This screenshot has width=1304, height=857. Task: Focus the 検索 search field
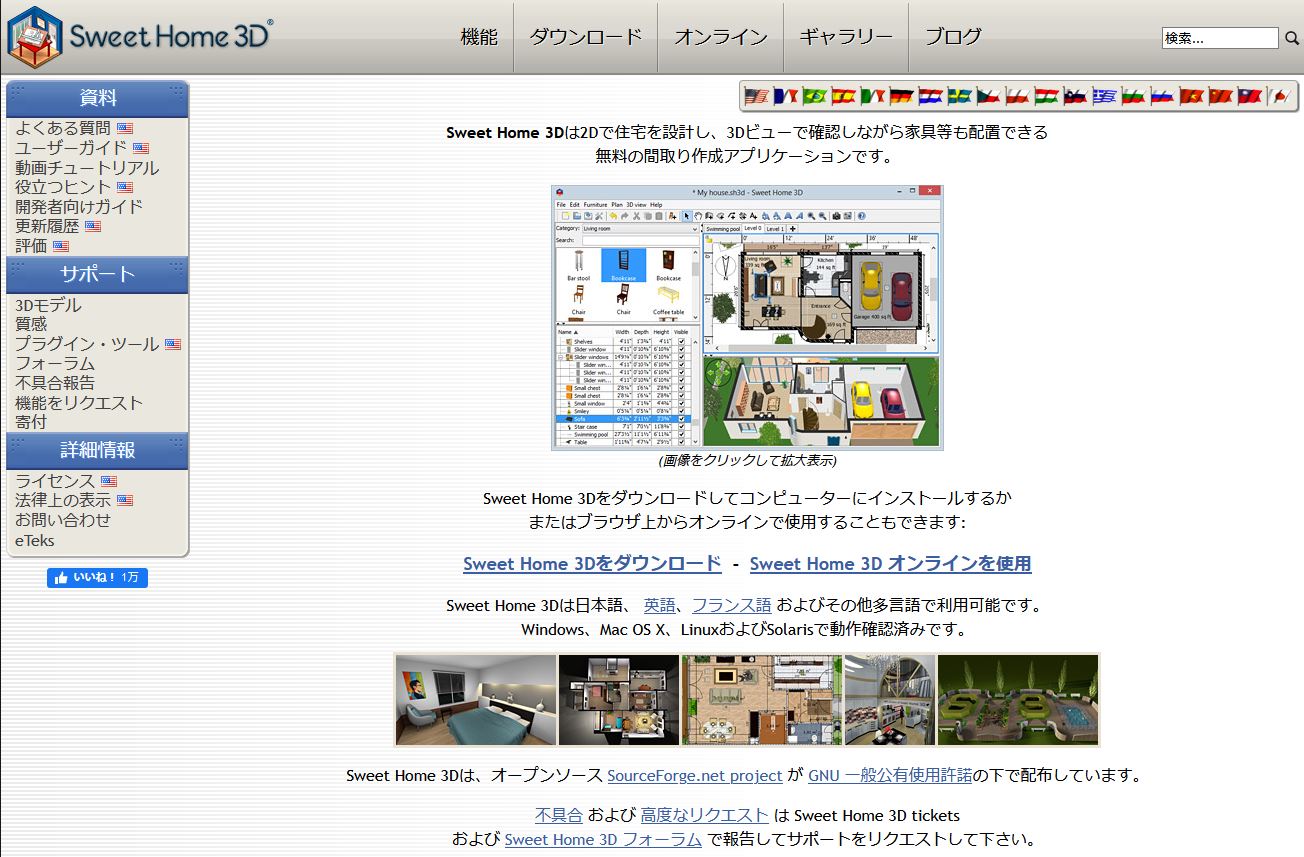point(1220,38)
